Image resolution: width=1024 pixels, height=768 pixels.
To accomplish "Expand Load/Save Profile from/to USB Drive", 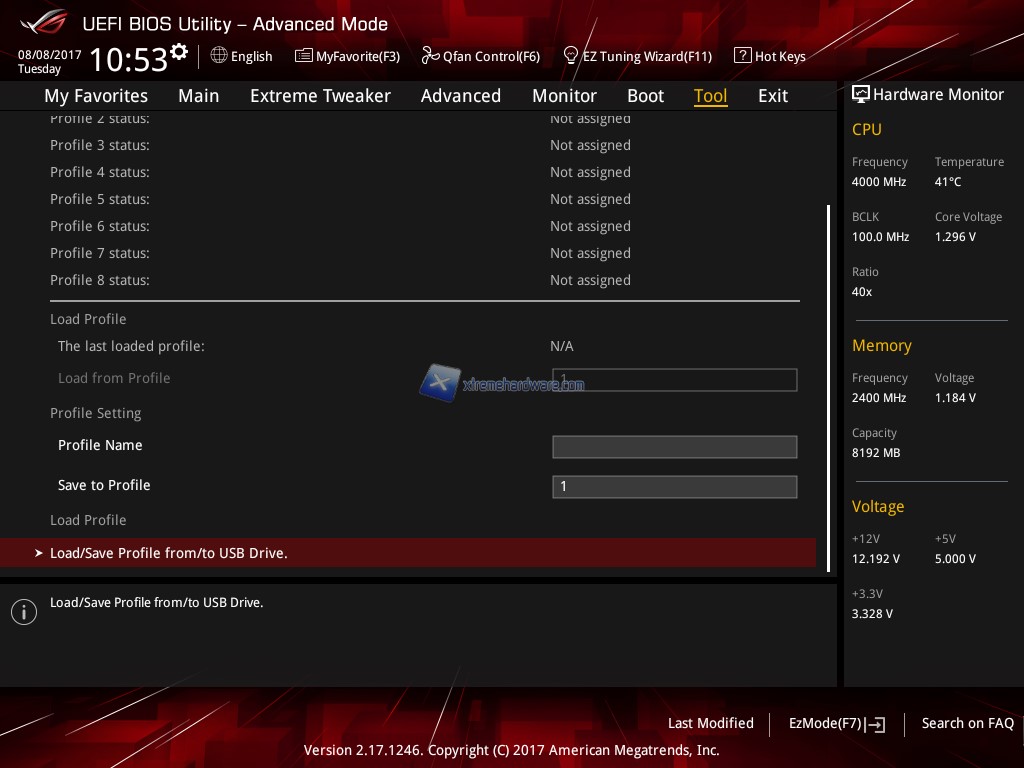I will pos(168,553).
